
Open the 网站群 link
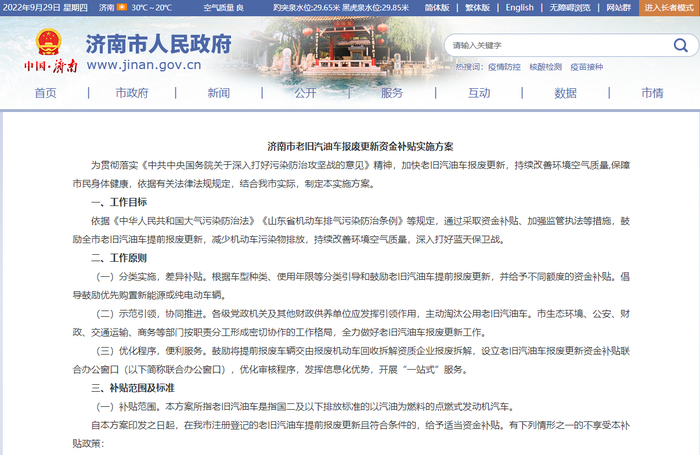(619, 8)
